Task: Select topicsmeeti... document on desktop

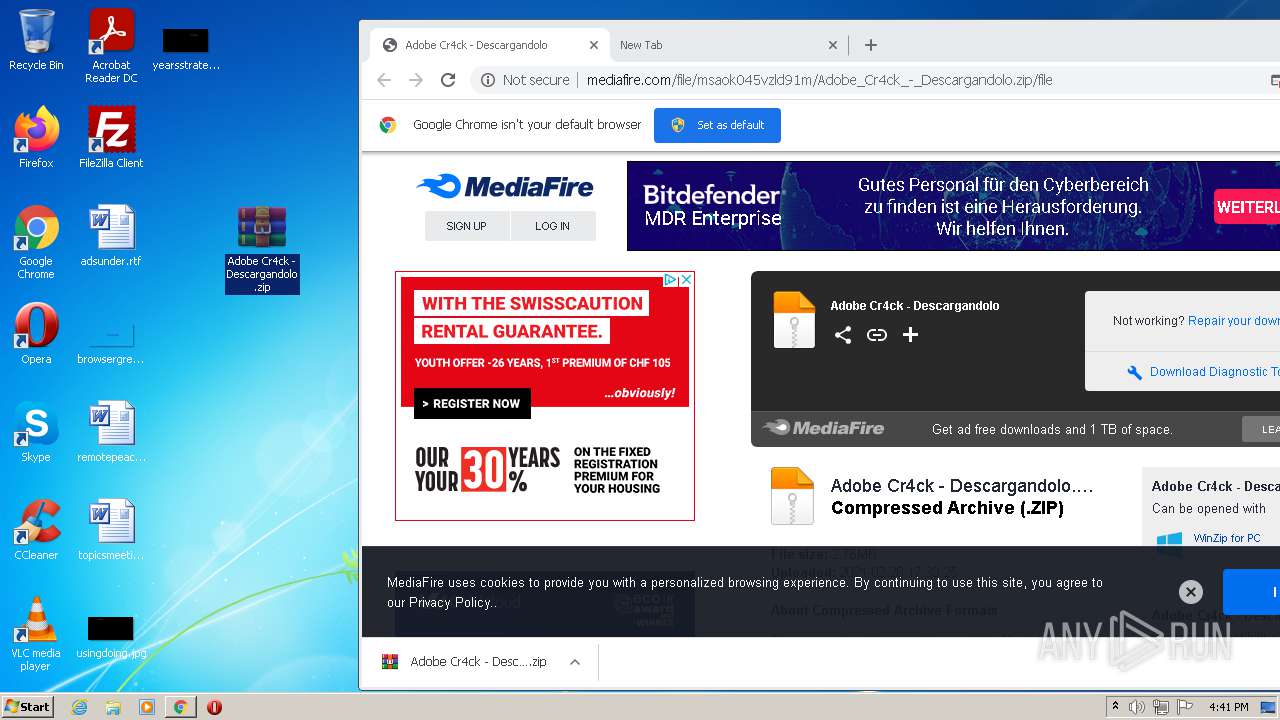Action: tap(111, 530)
